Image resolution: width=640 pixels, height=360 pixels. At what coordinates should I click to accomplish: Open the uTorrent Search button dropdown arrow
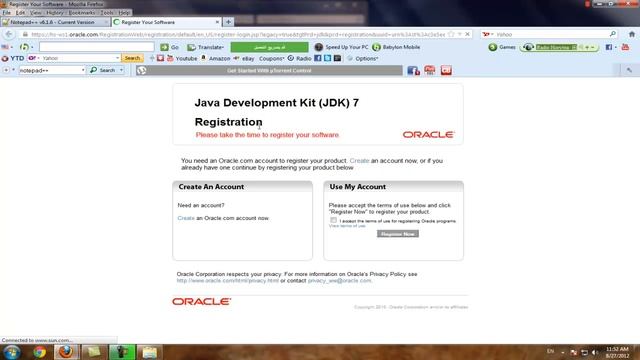tap(121, 70)
